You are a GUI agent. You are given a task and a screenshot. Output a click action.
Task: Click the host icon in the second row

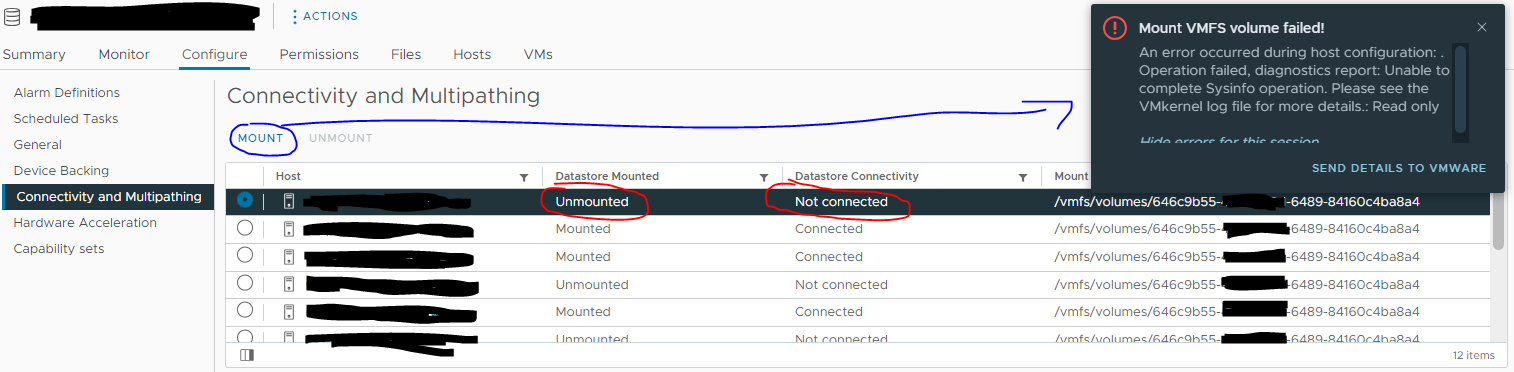point(289,229)
